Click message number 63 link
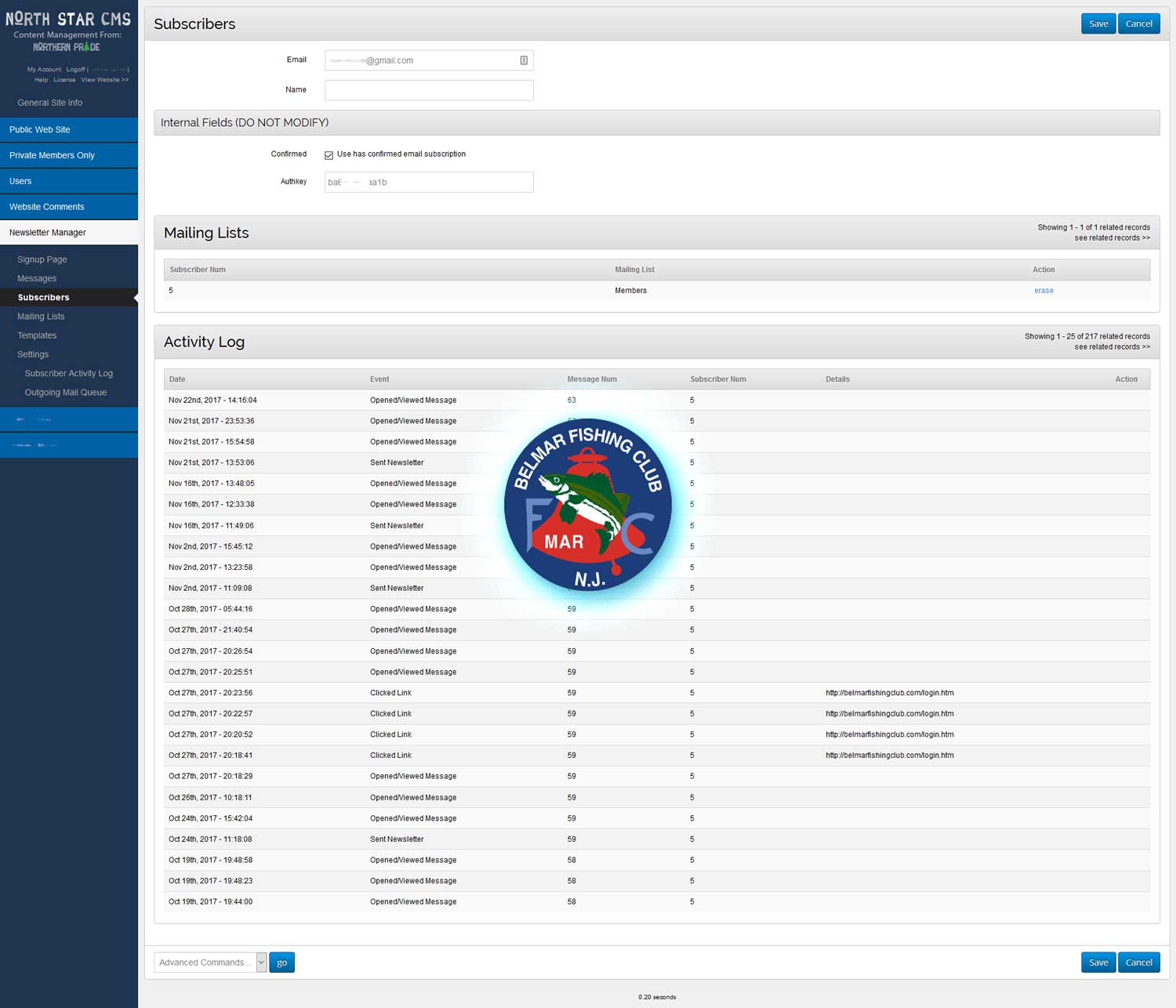This screenshot has height=1008, width=1176. coord(572,400)
